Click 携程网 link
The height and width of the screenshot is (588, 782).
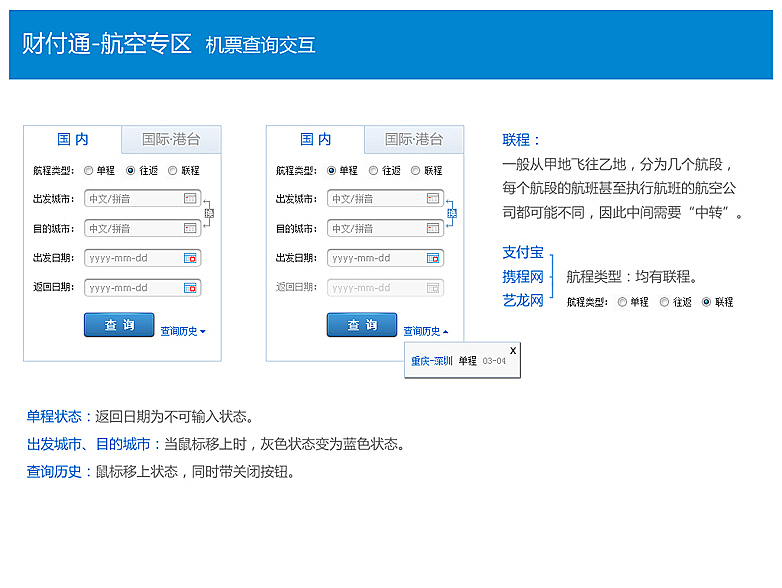coord(523,276)
